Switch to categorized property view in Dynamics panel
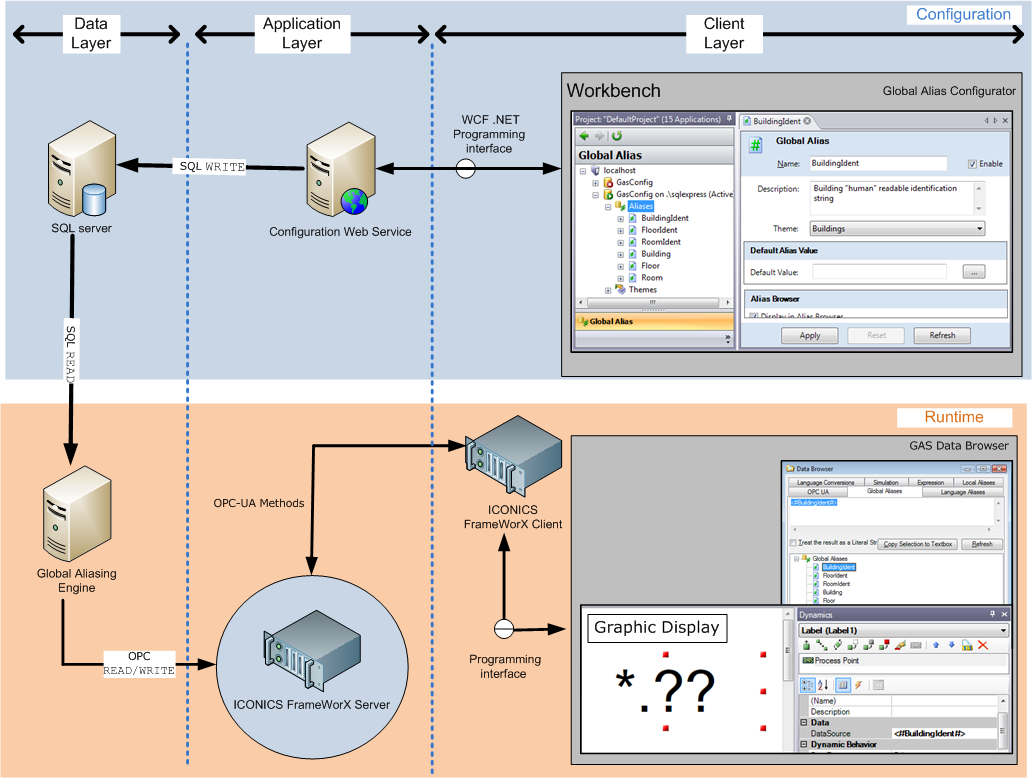 click(x=808, y=684)
